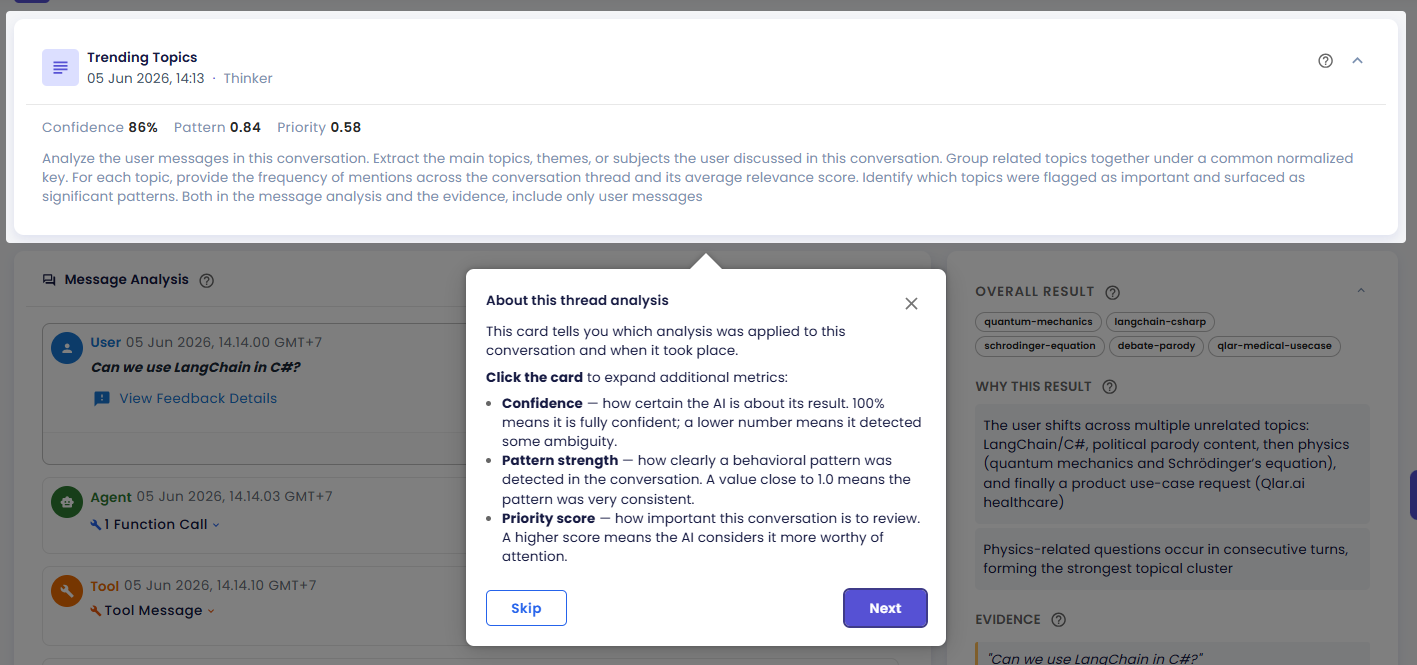Collapse the Overall Result section chevron
This screenshot has width=1417, height=665.
click(1360, 291)
